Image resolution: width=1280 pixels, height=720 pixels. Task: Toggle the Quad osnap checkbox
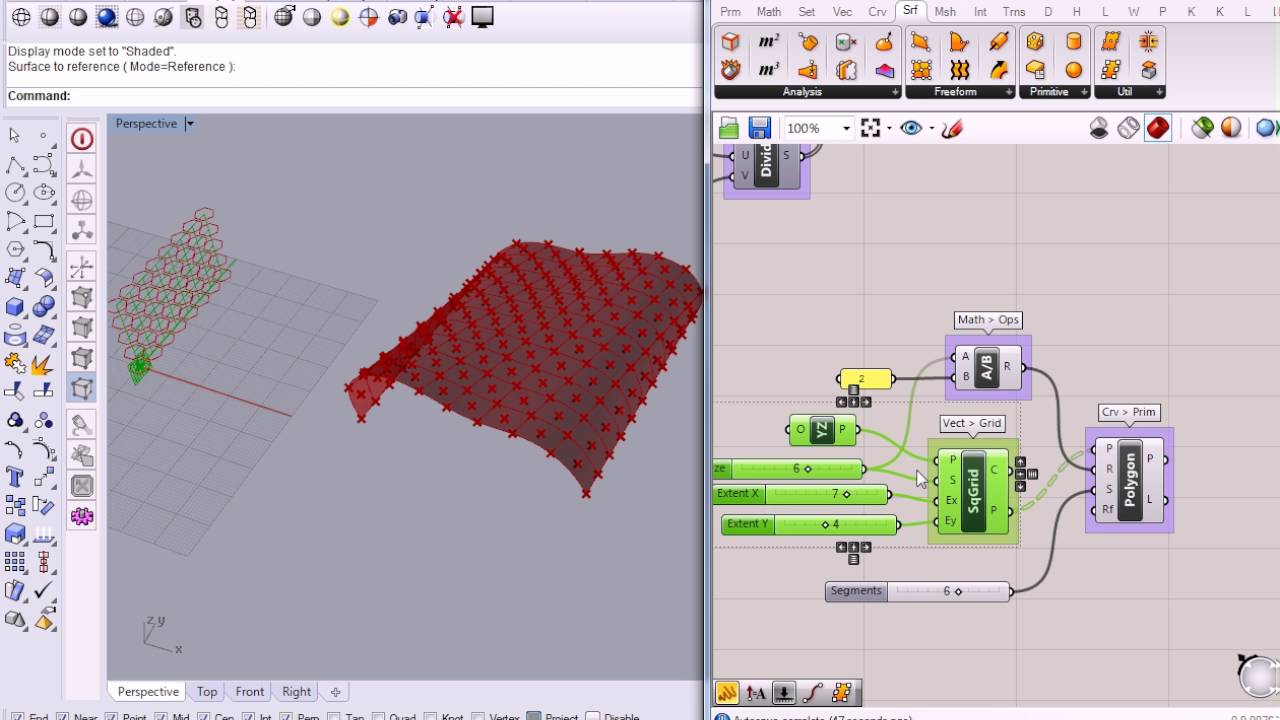click(x=379, y=718)
